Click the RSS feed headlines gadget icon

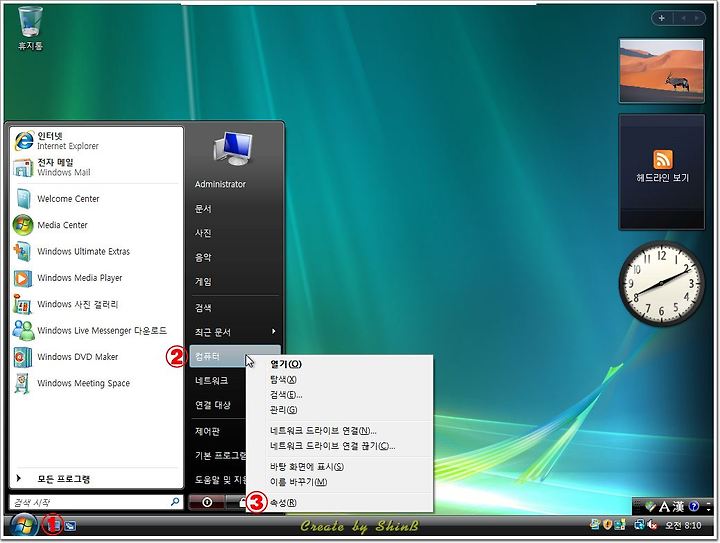coord(662,159)
